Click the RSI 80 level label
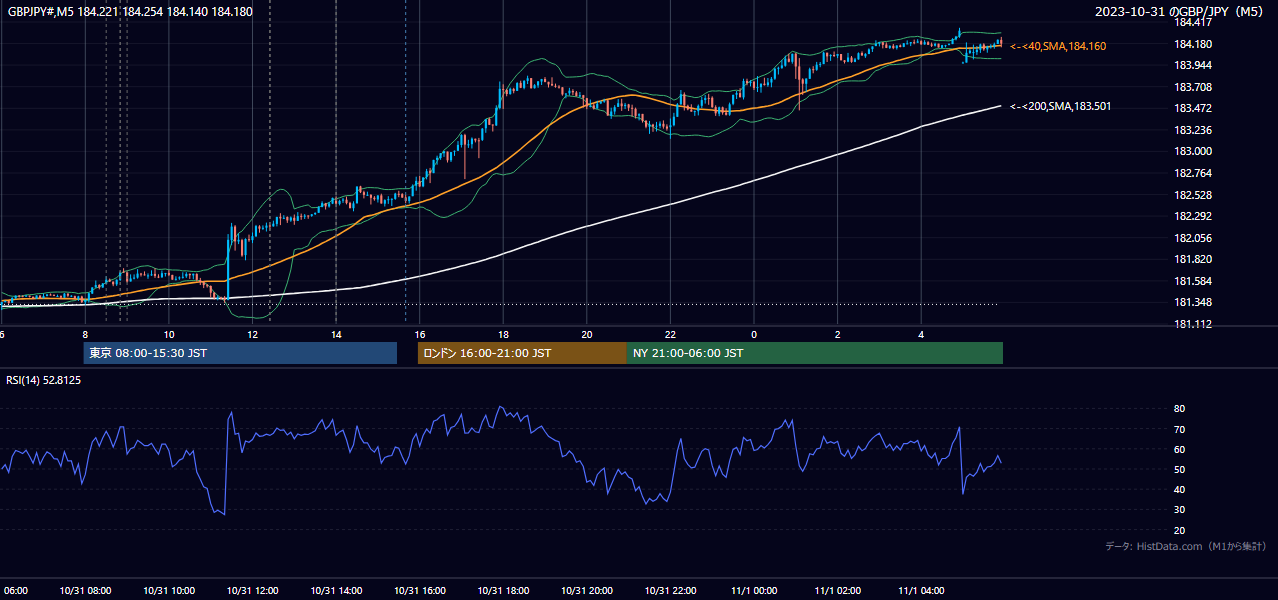 pyautogui.click(x=1179, y=409)
